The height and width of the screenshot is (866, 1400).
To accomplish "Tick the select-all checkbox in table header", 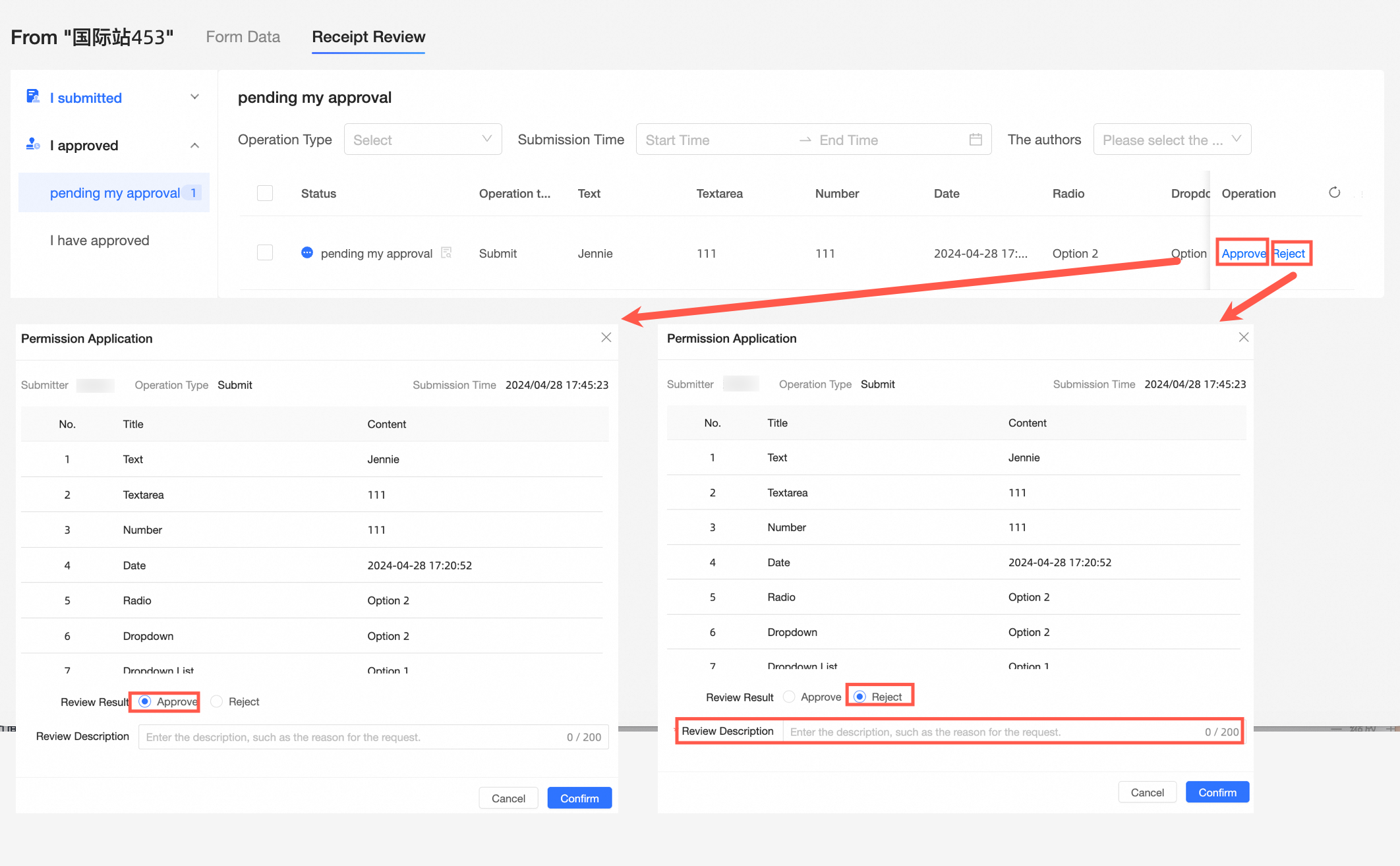I will point(265,193).
